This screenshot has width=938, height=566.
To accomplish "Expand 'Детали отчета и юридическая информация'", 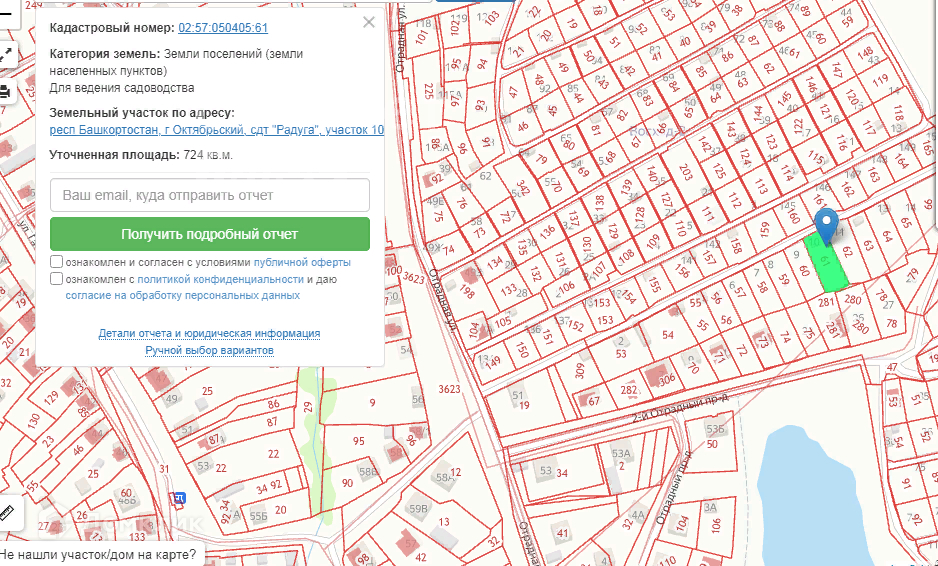I will point(209,333).
